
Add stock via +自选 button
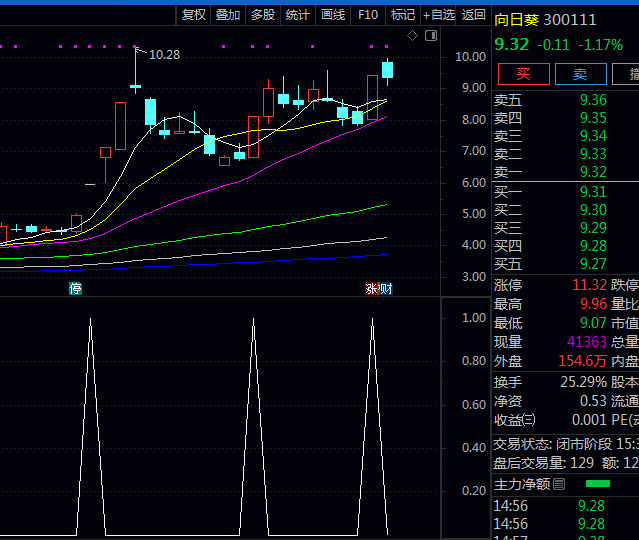click(x=439, y=15)
